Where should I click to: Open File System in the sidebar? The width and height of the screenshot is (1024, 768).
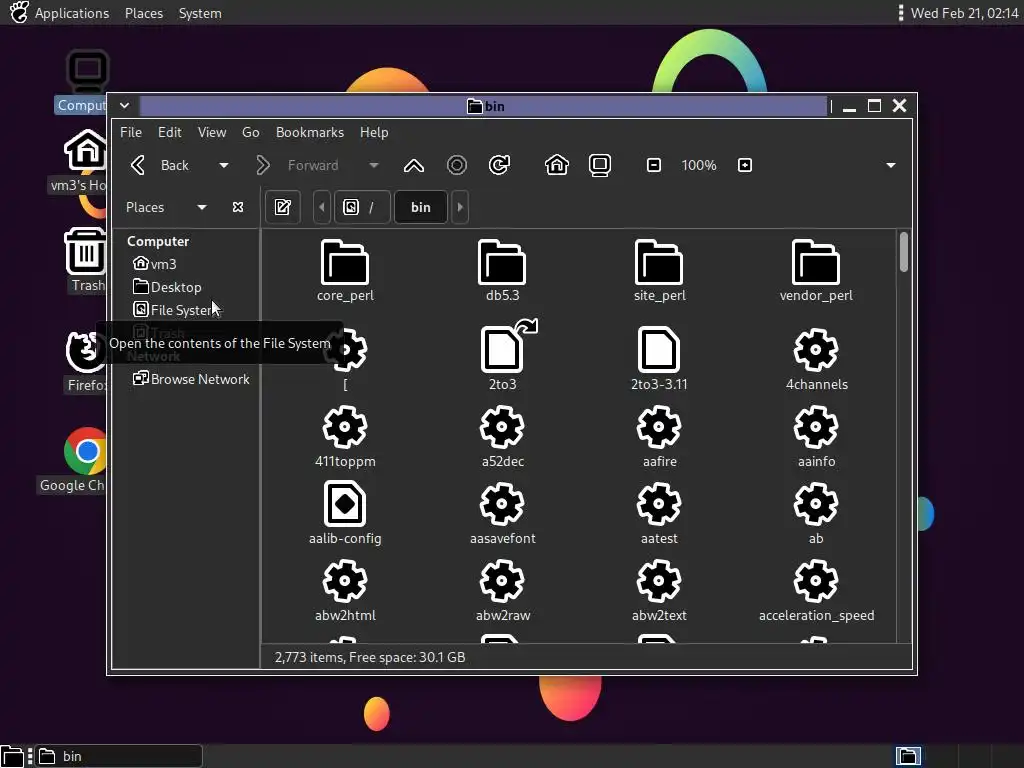click(175, 310)
